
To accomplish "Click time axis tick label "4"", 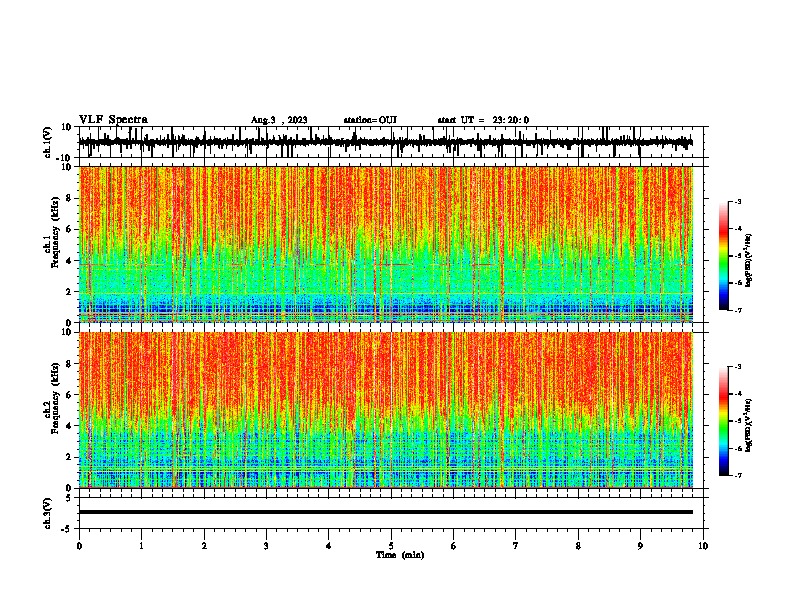I will click(329, 546).
